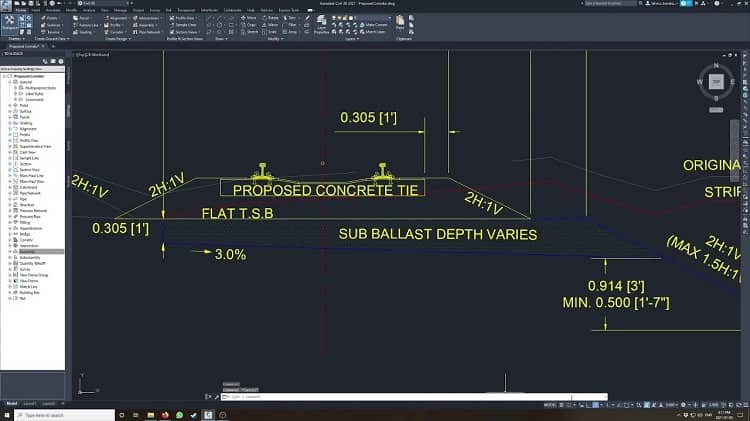
Task: Open the Section Views ribbon tool
Action: (185, 32)
